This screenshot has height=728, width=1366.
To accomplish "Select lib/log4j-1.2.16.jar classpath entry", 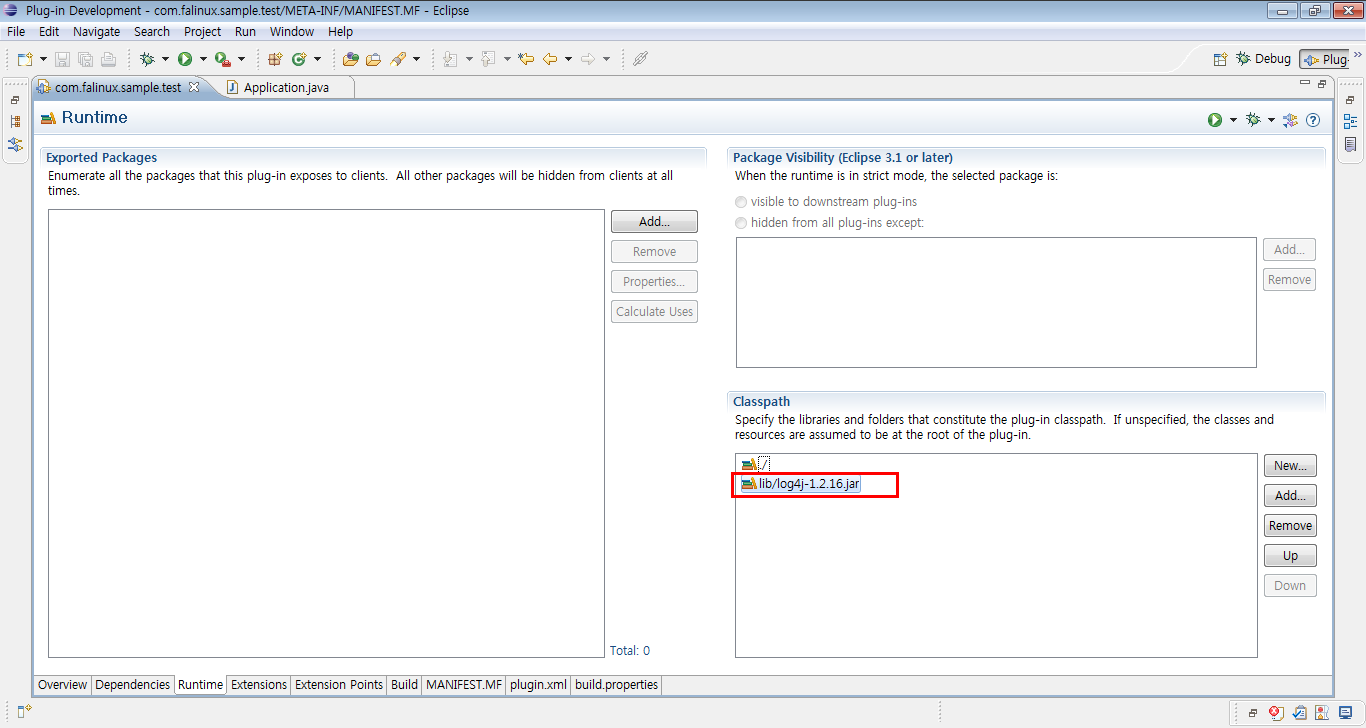I will click(x=800, y=484).
